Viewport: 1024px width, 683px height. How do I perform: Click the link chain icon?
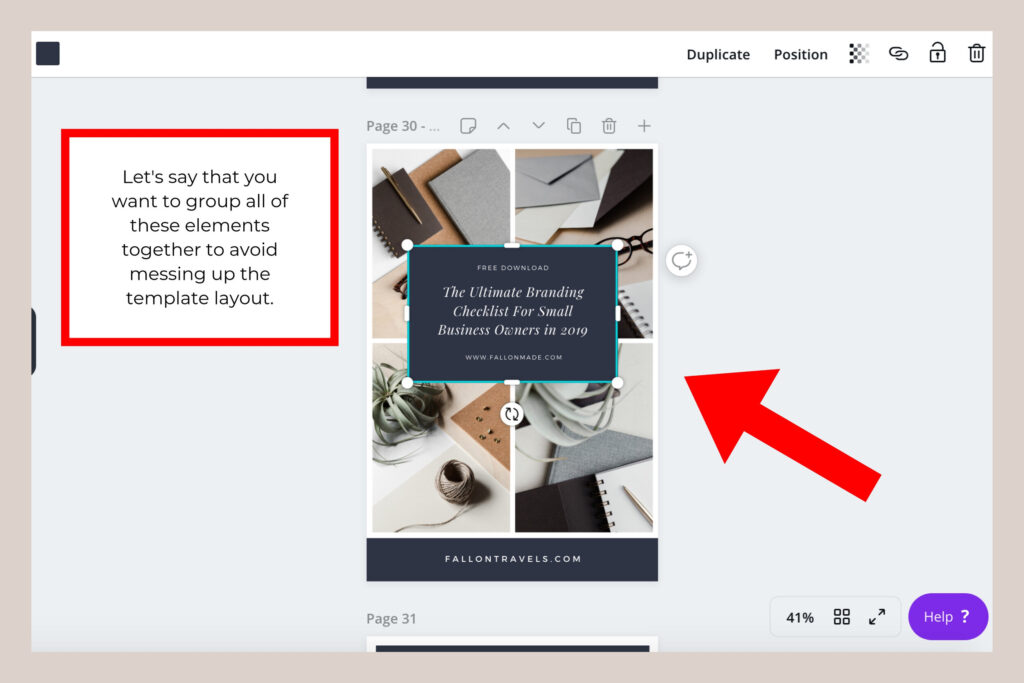click(x=899, y=54)
